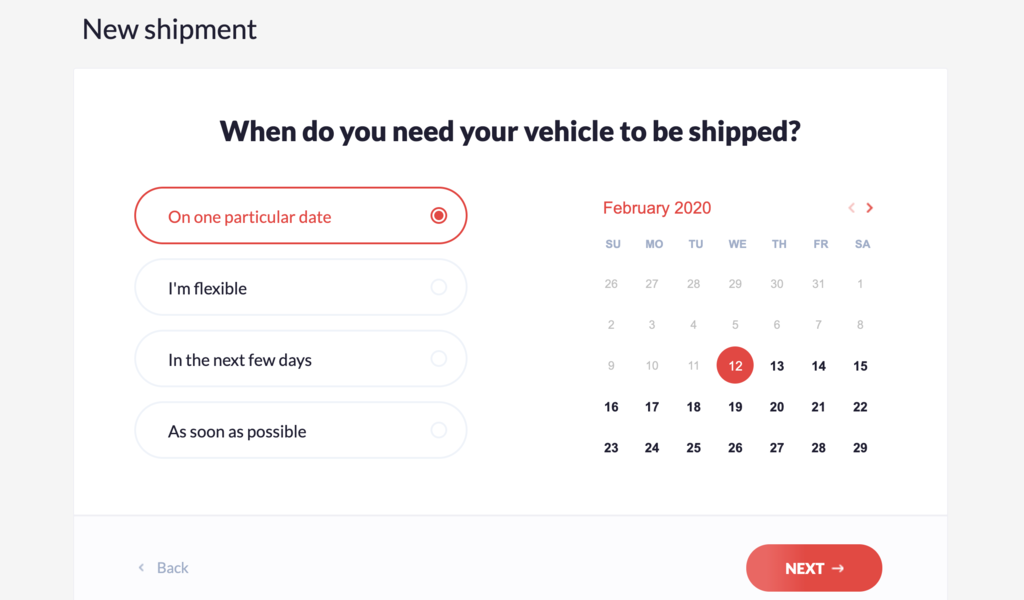Click the left chevron to view January 2020
Viewport: 1024px width, 600px height.
point(850,208)
